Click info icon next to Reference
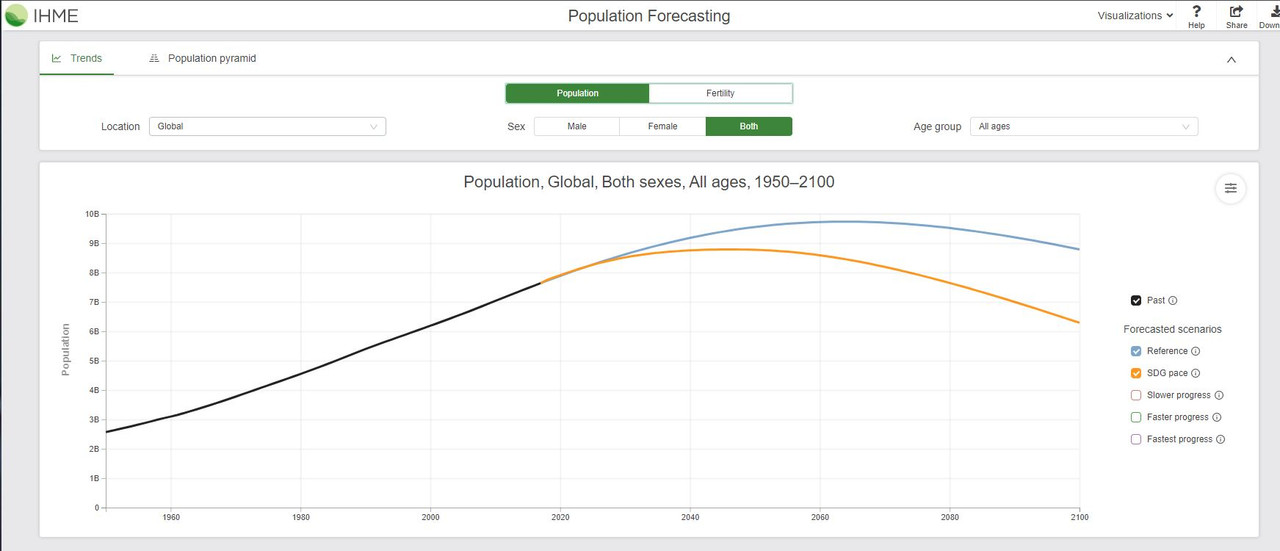1280x551 pixels. [1196, 351]
